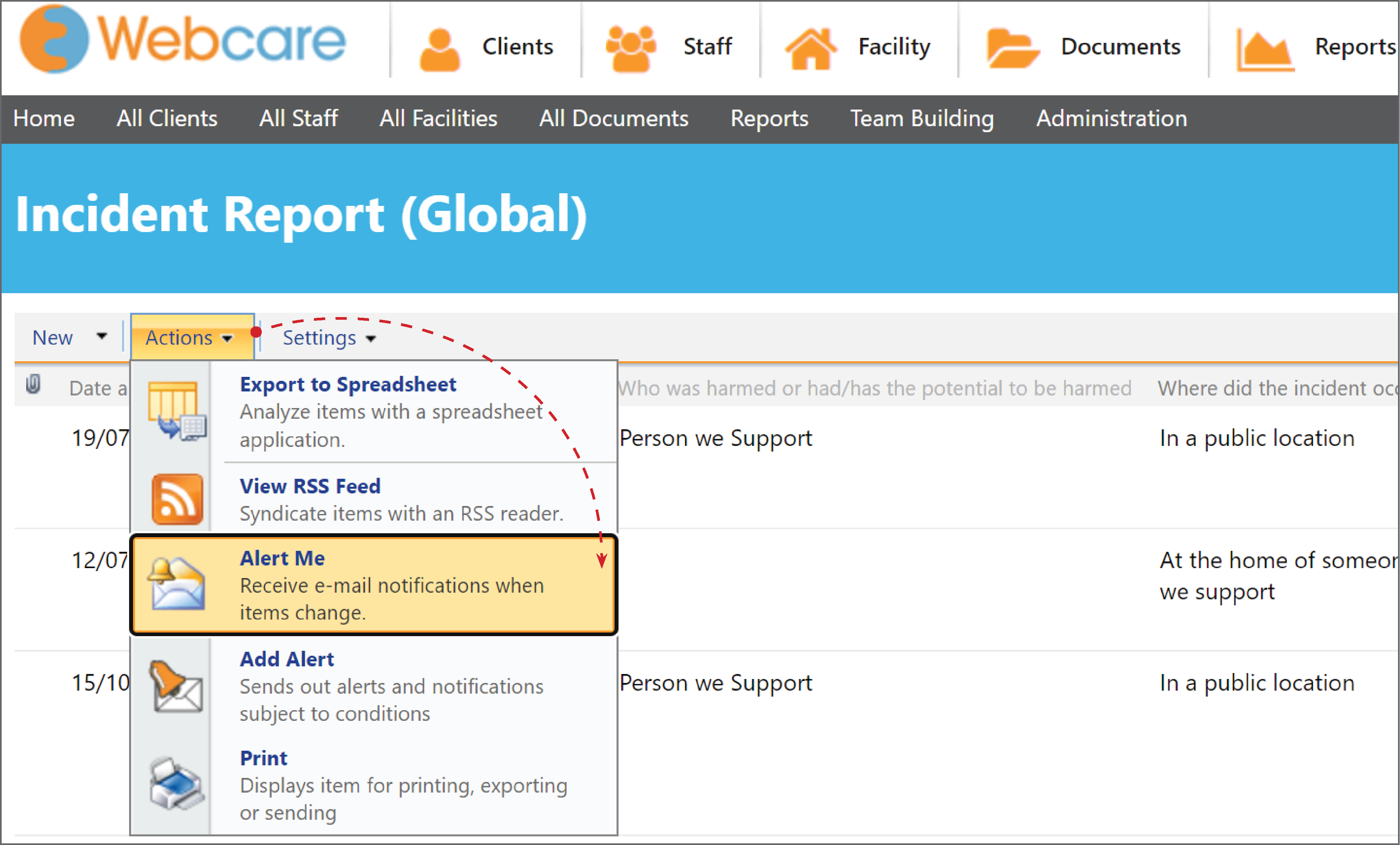Click the Staff group icon
1400x845 pixels.
631,49
